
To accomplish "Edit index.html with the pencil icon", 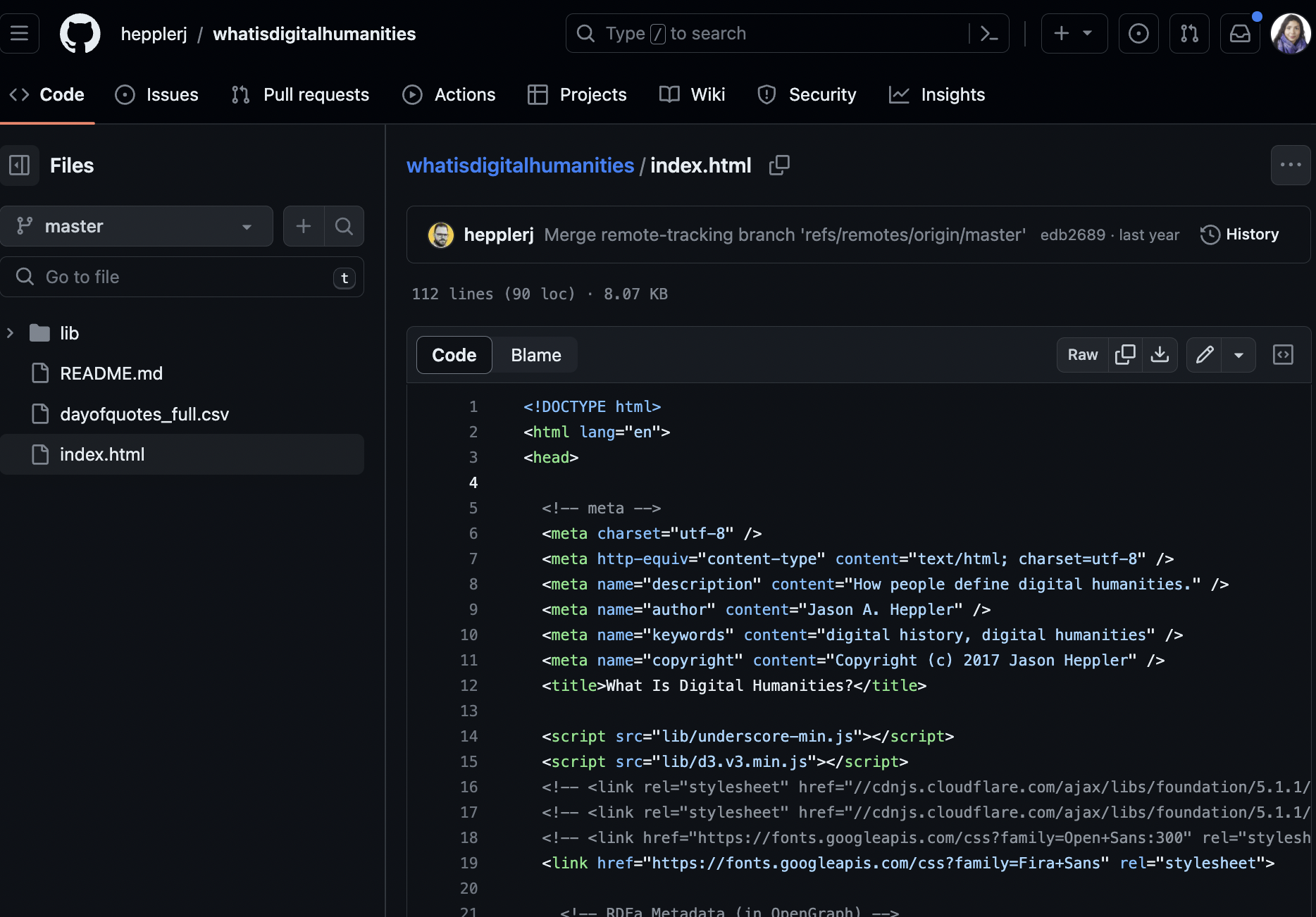I will (x=1205, y=354).
